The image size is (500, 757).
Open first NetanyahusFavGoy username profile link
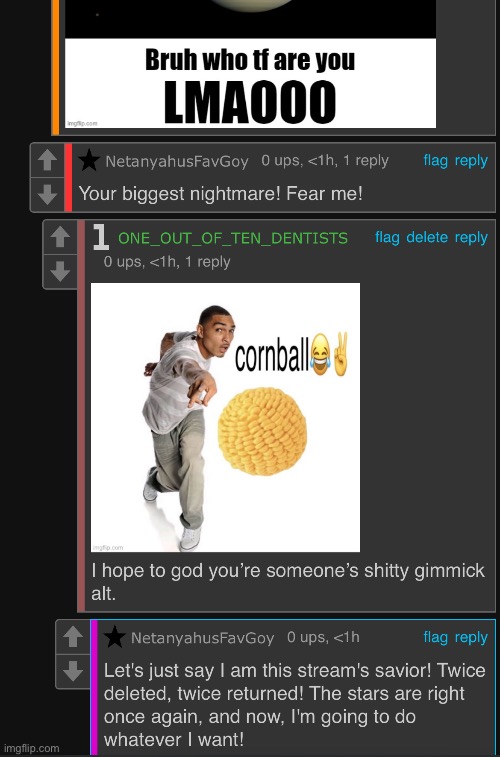point(177,161)
